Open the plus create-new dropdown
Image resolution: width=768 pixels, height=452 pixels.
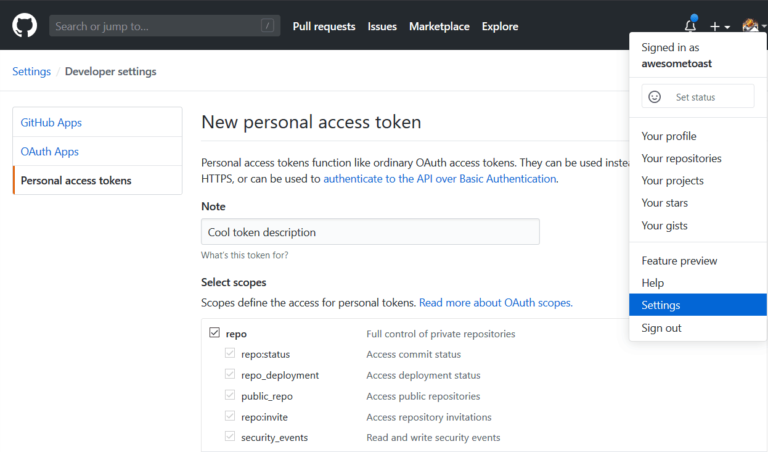(x=720, y=26)
